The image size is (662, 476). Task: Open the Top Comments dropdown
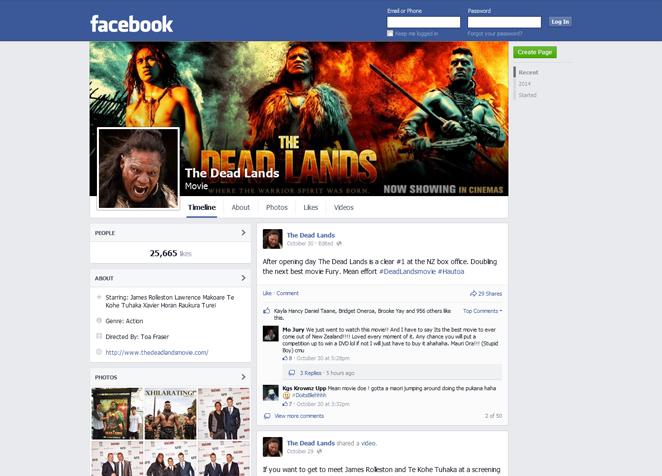click(482, 311)
